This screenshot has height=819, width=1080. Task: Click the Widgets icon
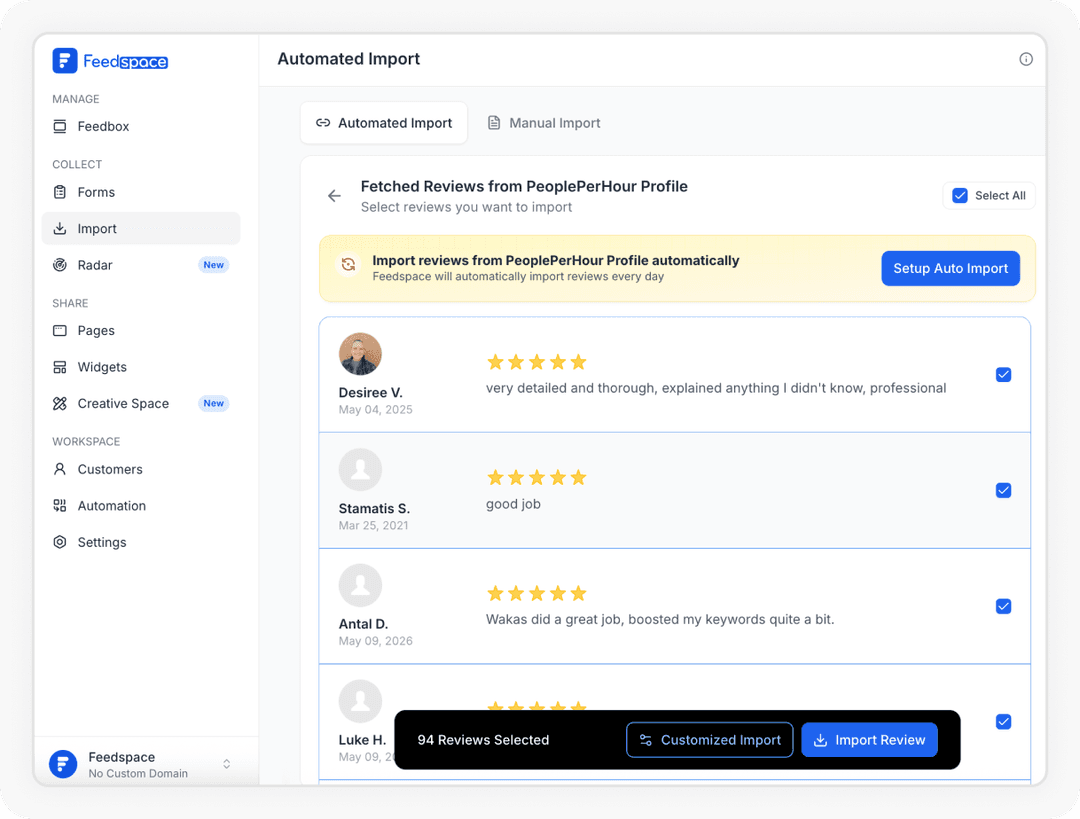tap(60, 367)
